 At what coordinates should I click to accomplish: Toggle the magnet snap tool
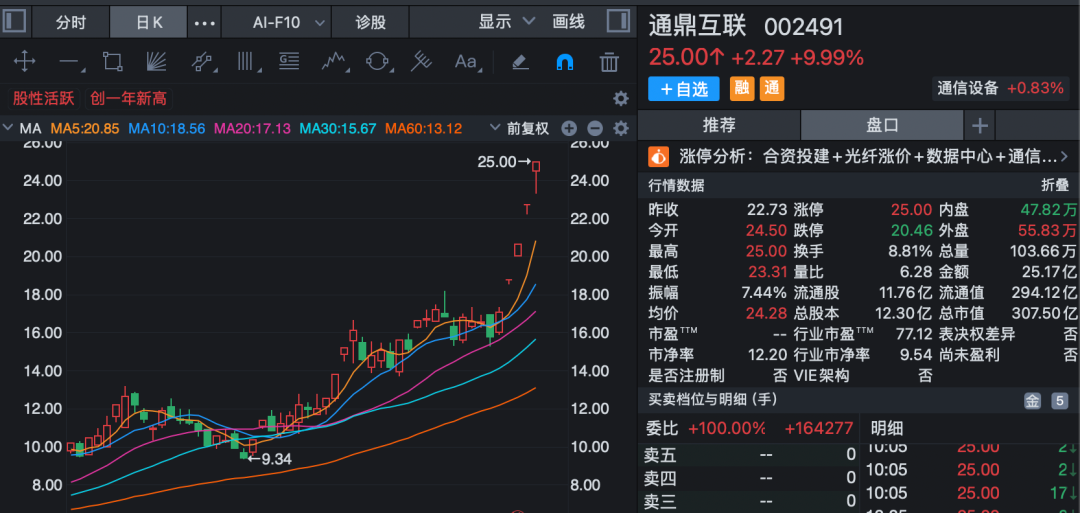click(565, 62)
